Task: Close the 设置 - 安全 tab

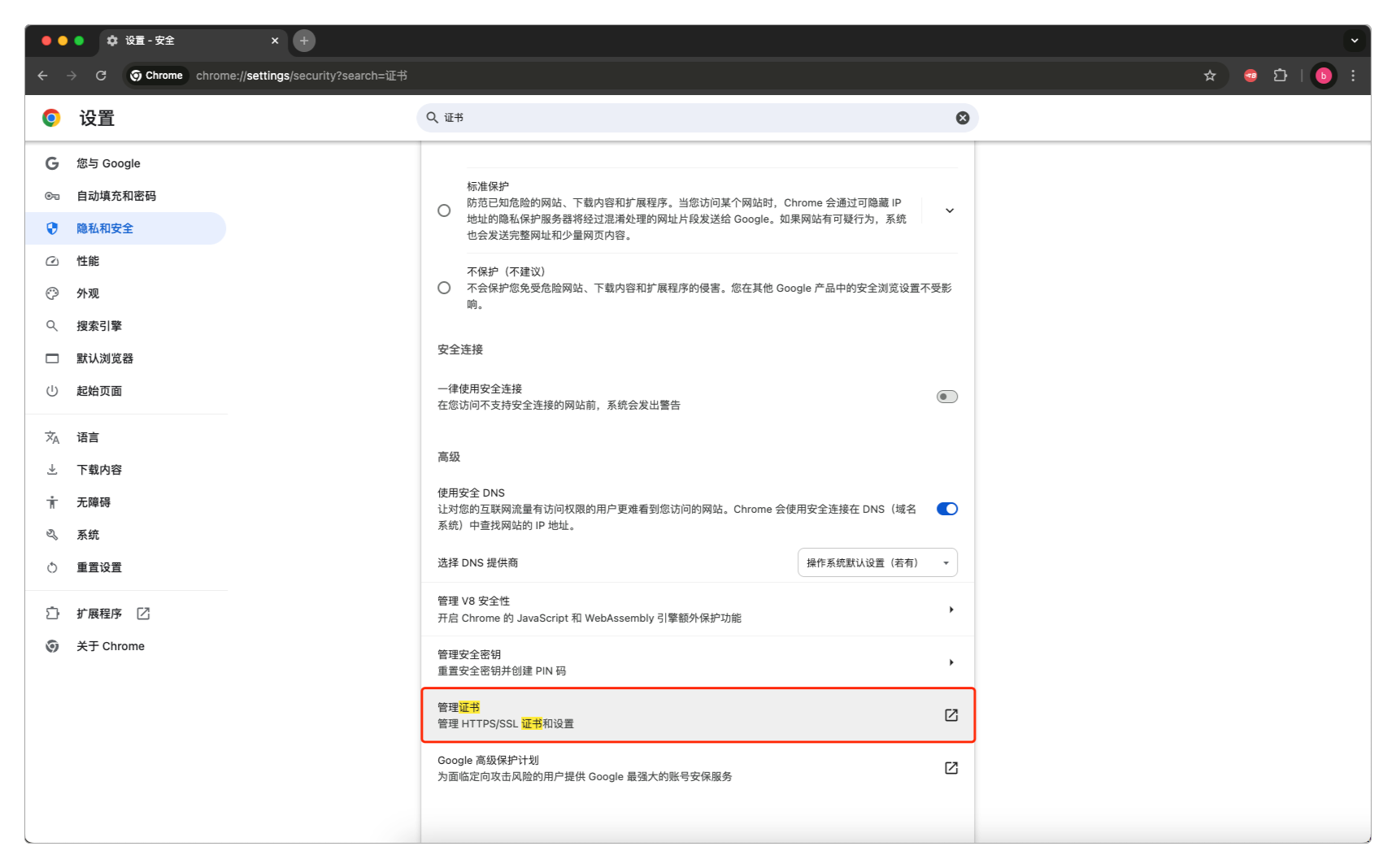Action: (x=275, y=41)
